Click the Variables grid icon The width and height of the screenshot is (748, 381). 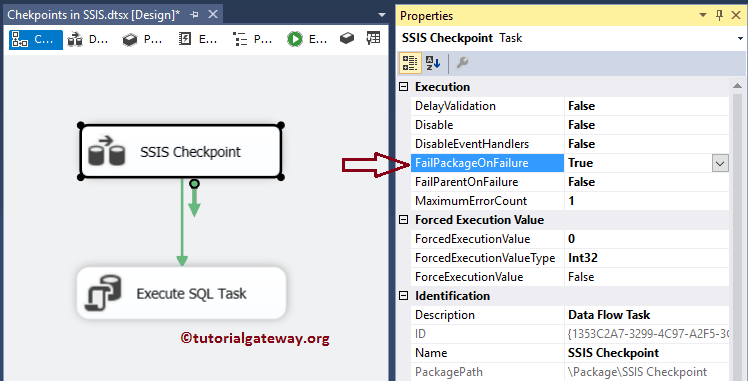click(x=374, y=39)
